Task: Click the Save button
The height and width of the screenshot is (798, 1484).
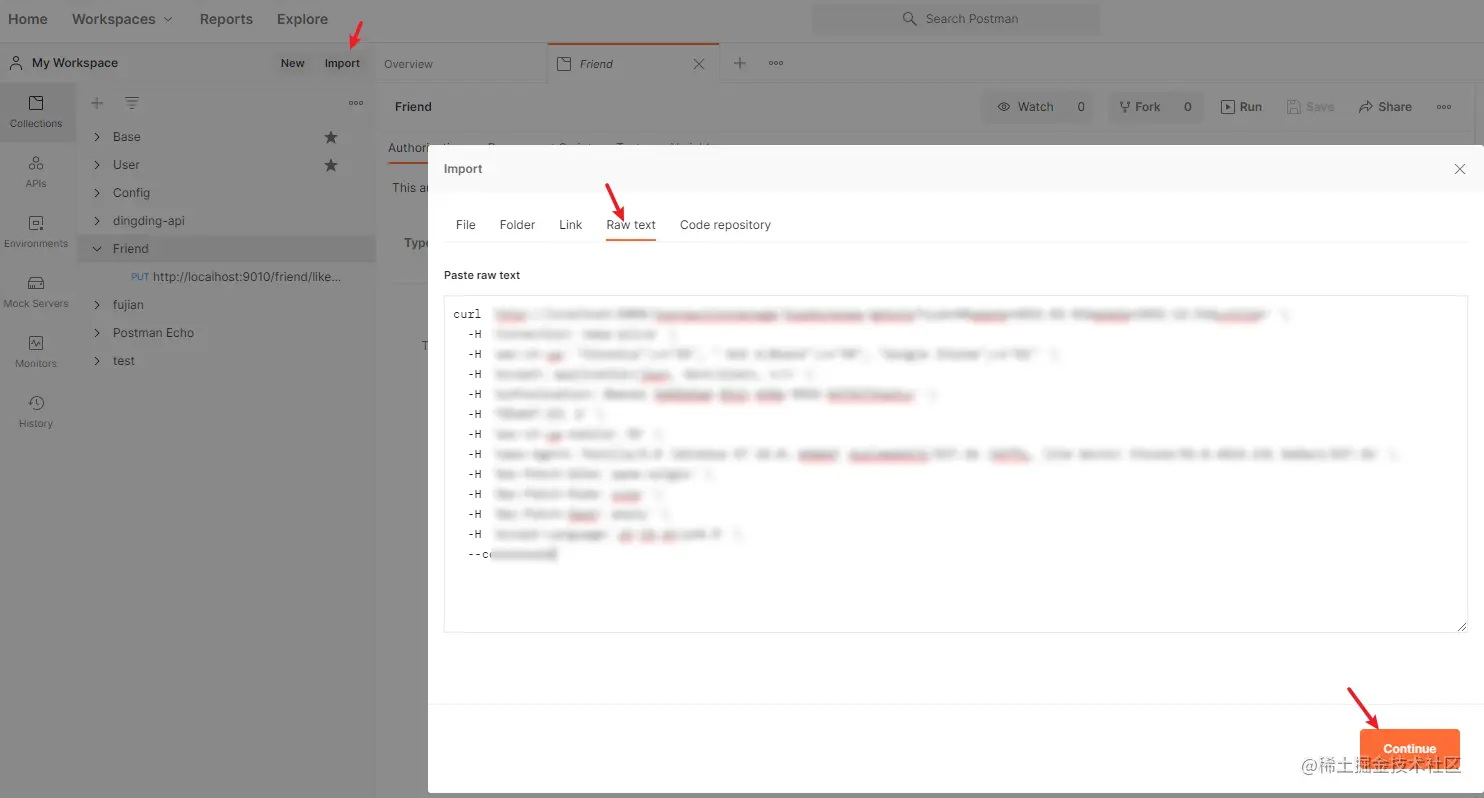Action: click(1310, 107)
